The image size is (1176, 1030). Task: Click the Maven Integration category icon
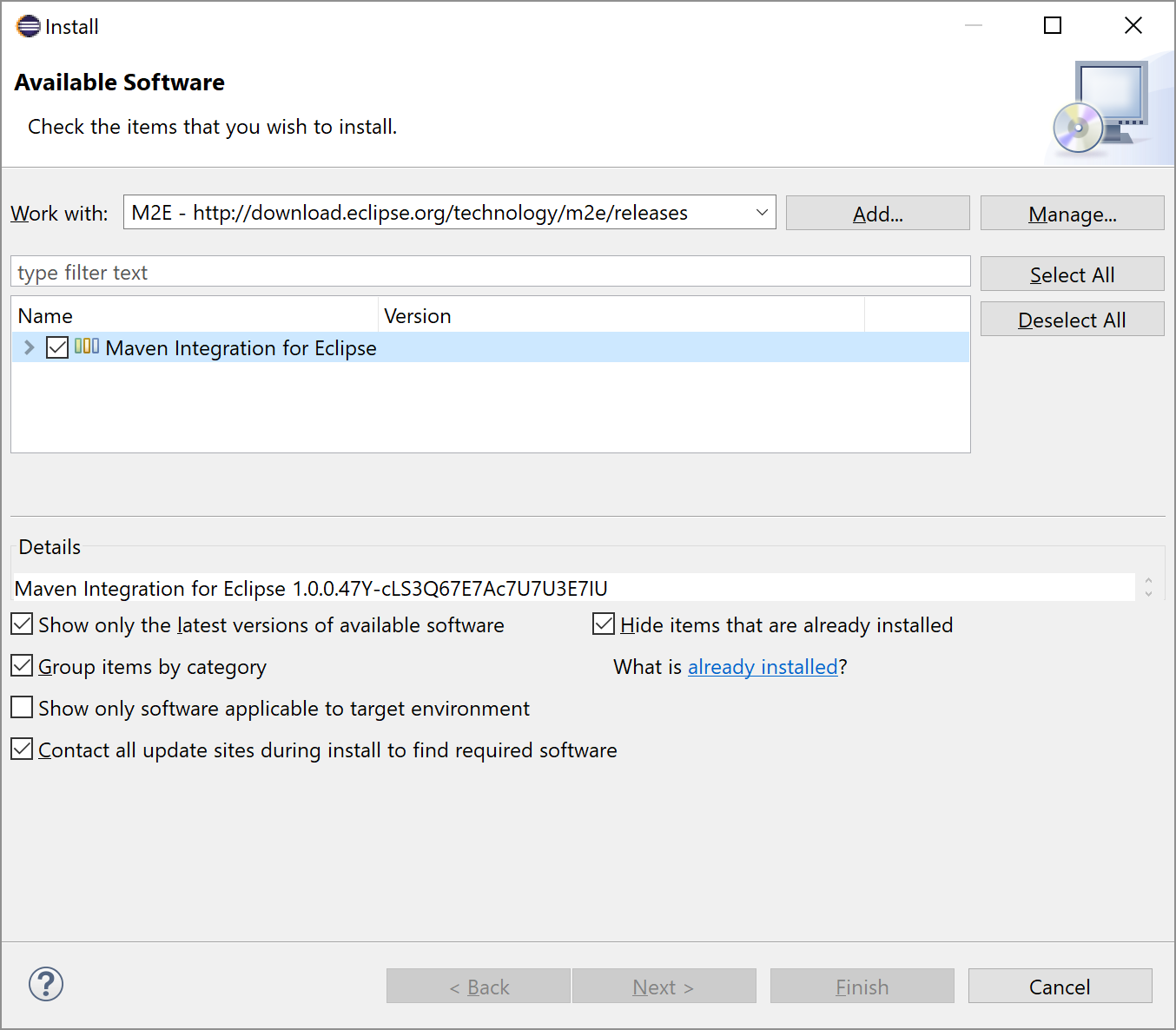pos(87,347)
